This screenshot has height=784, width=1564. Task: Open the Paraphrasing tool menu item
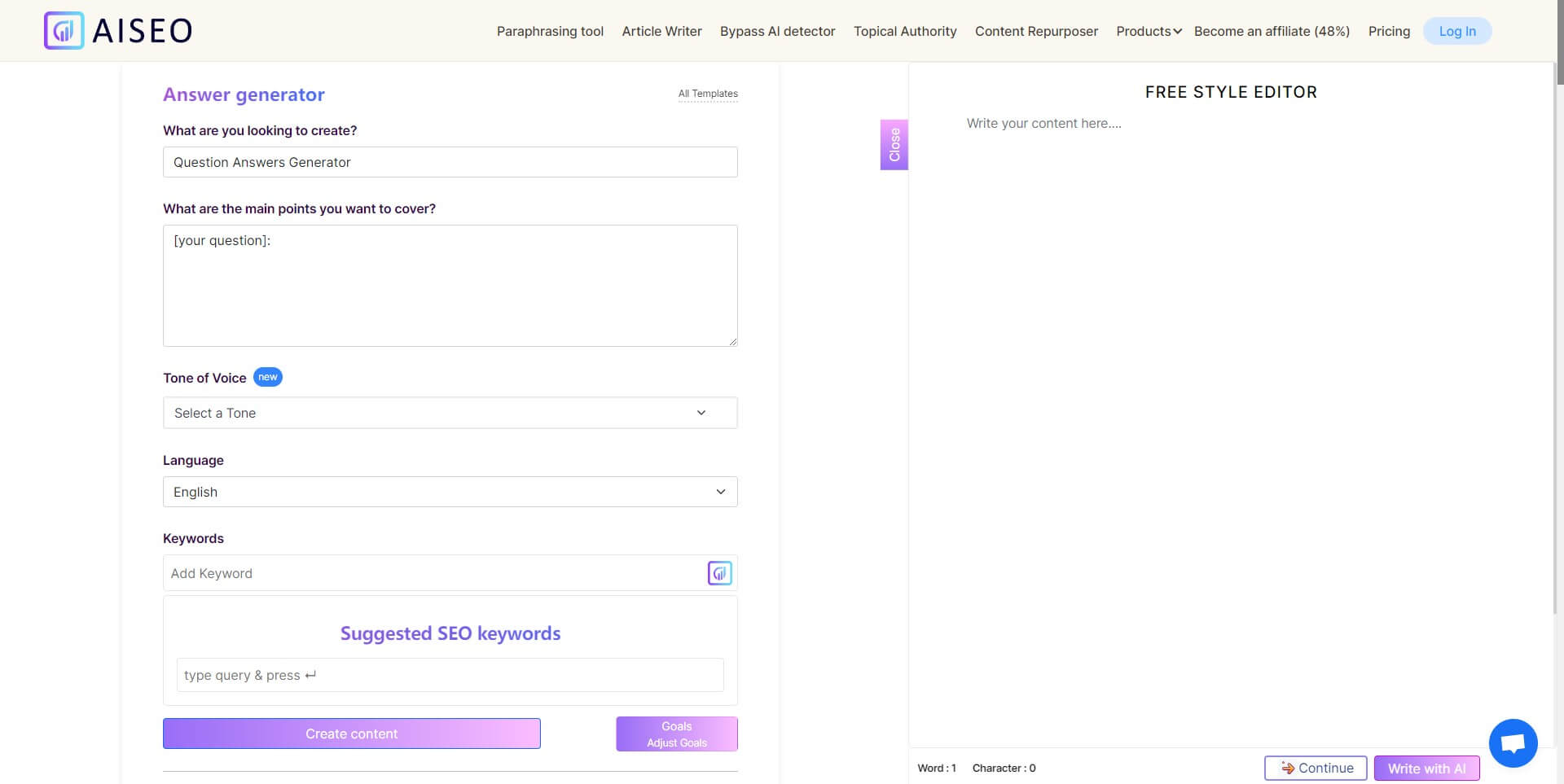click(x=550, y=31)
